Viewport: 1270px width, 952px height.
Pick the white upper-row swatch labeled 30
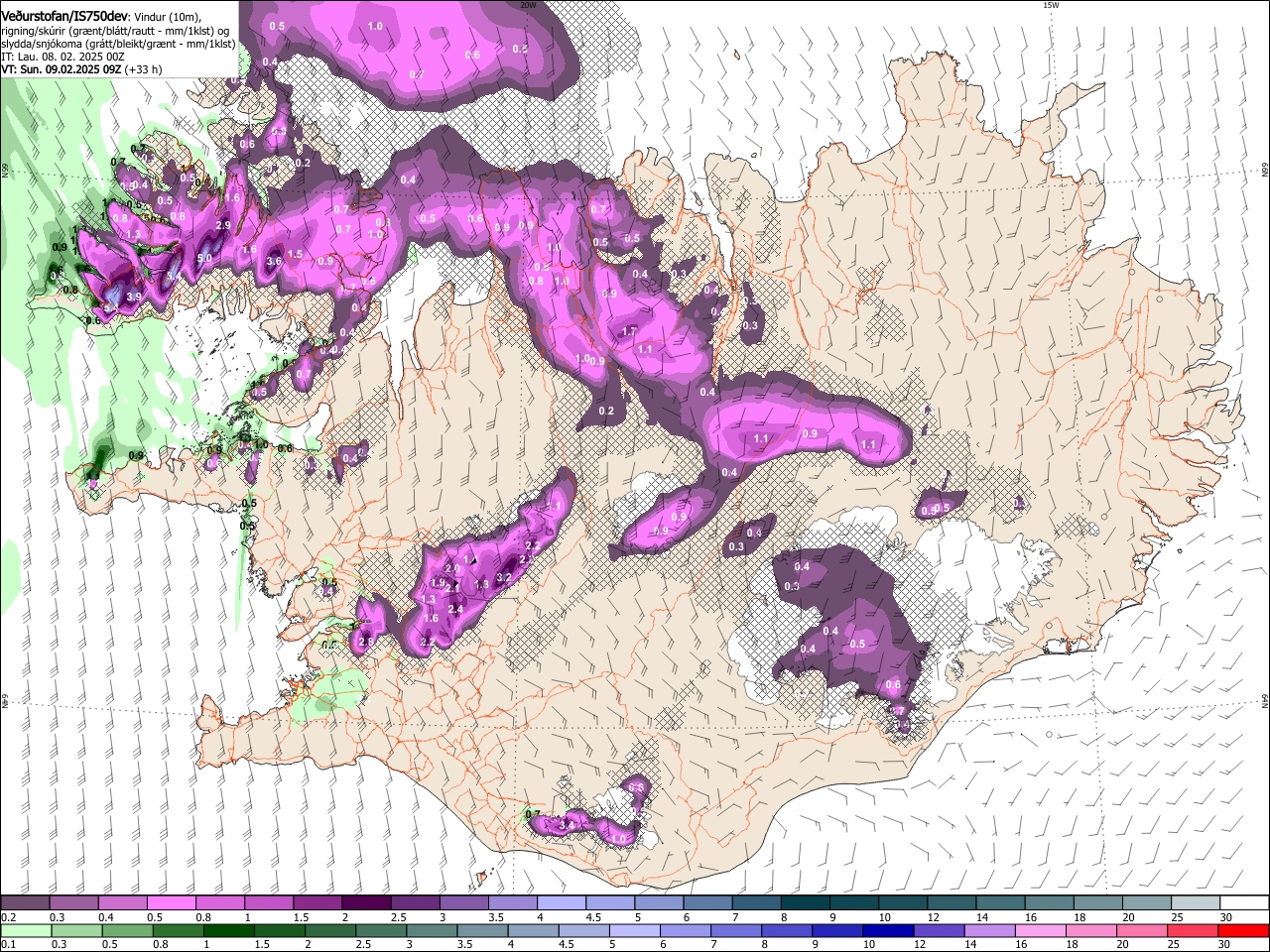coord(1245,903)
